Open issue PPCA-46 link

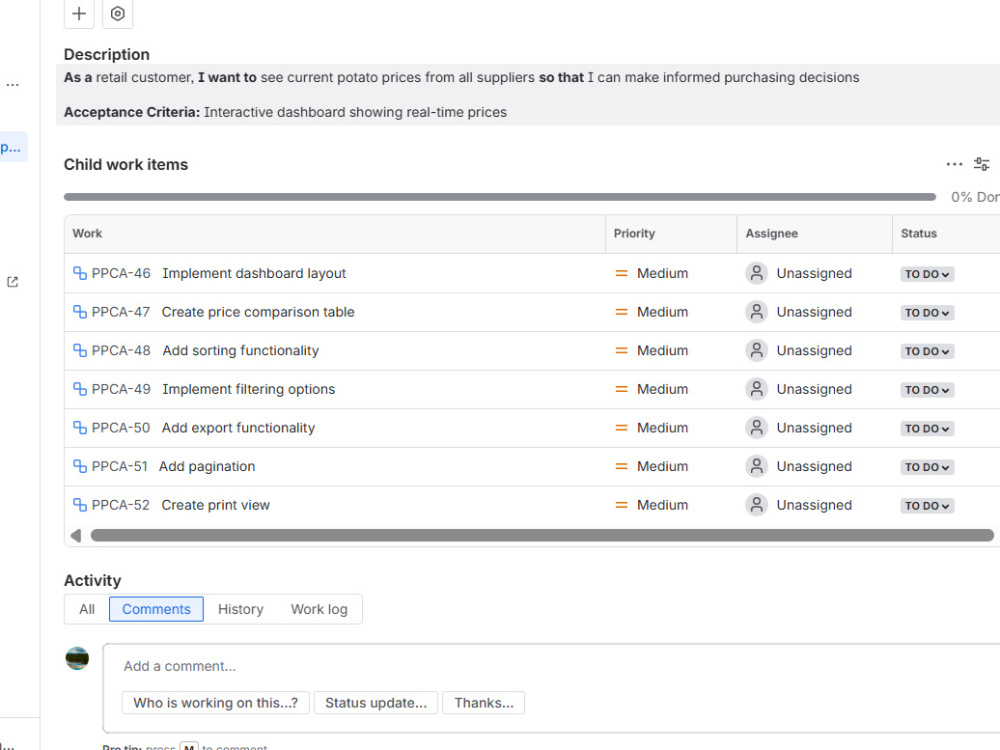tap(121, 274)
